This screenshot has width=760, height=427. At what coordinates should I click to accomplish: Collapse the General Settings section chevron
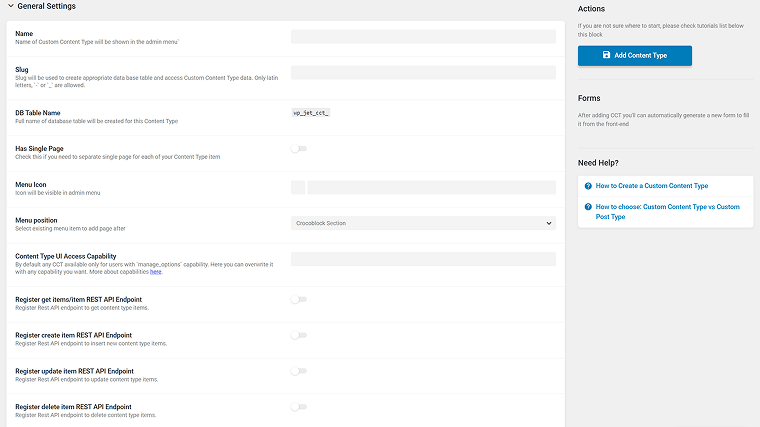pos(11,6)
